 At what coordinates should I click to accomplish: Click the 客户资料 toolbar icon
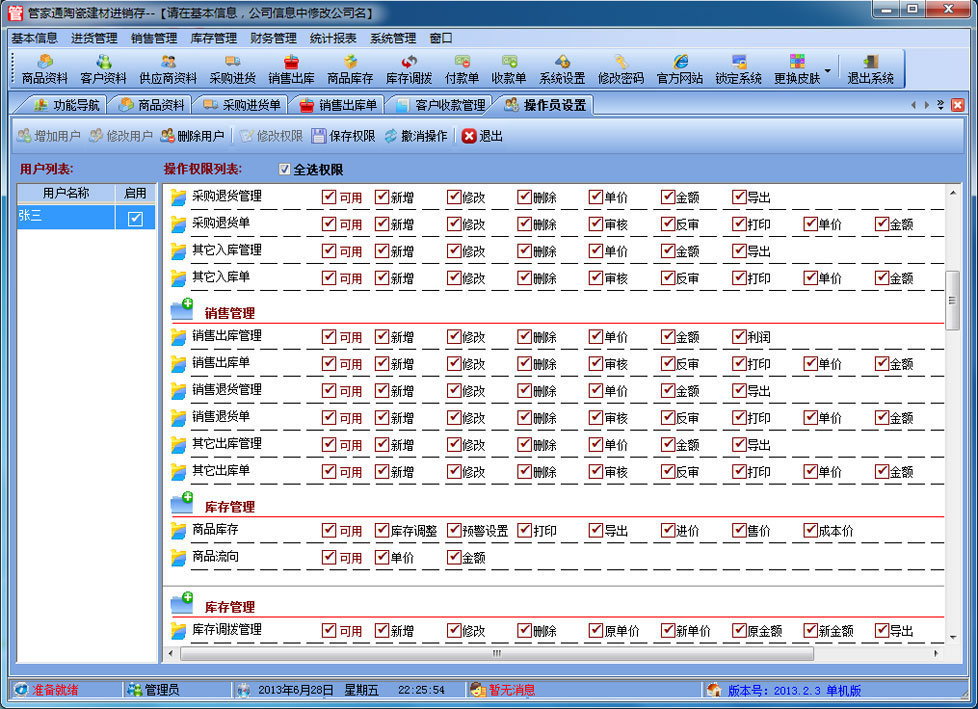click(x=103, y=68)
